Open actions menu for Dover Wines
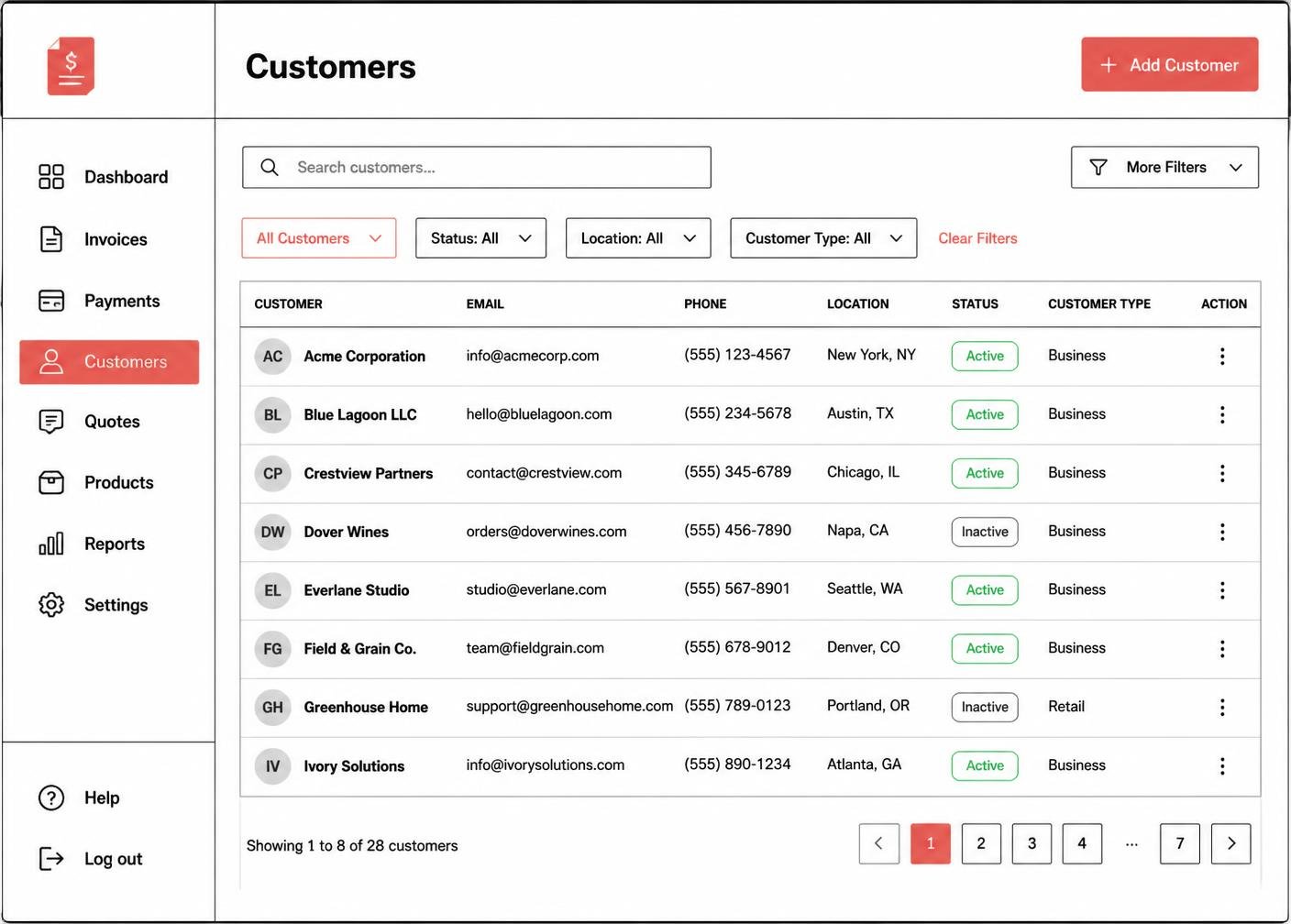The width and height of the screenshot is (1291, 924). 1222,532
